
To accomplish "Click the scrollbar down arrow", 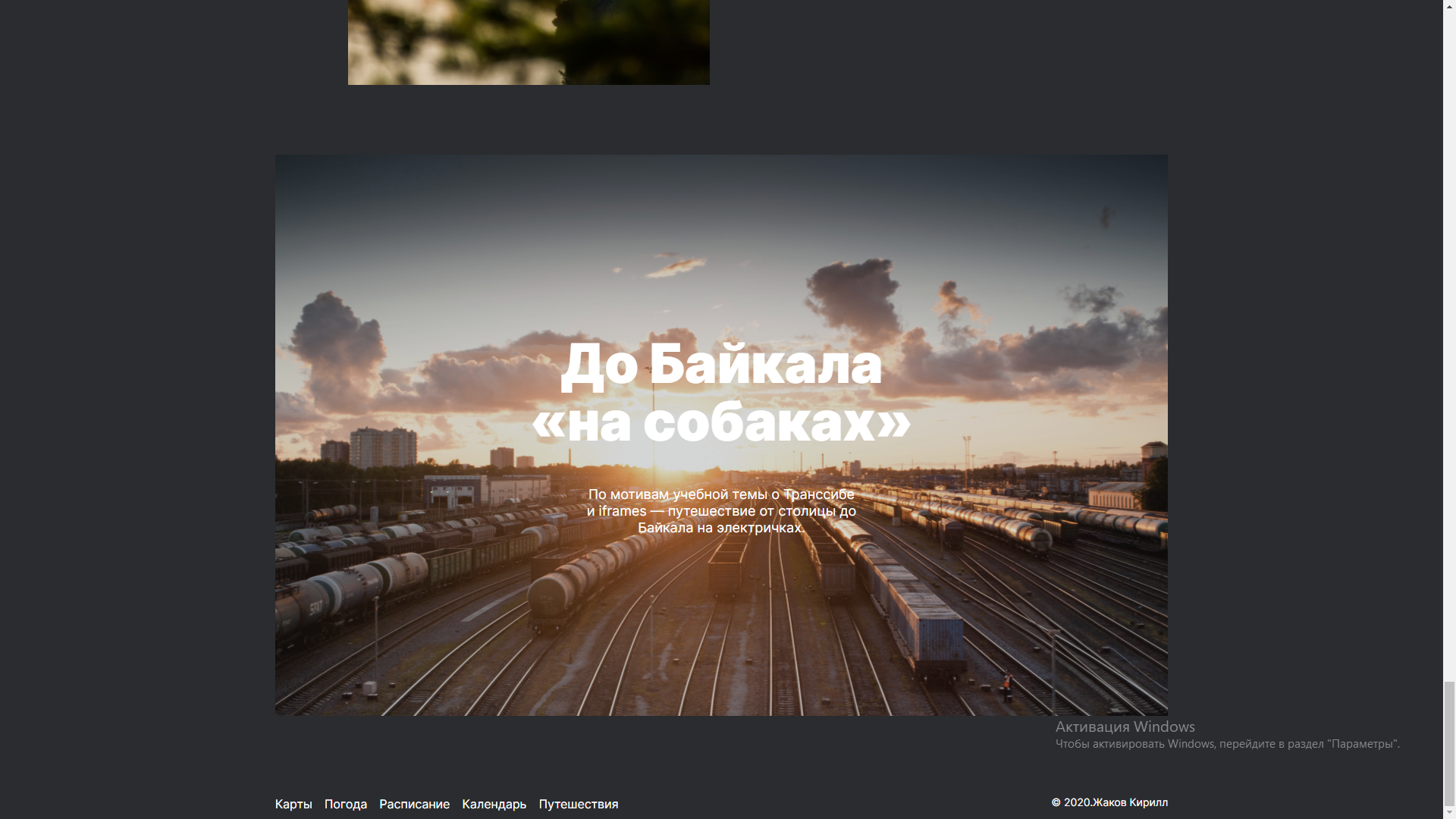I will (1449, 812).
